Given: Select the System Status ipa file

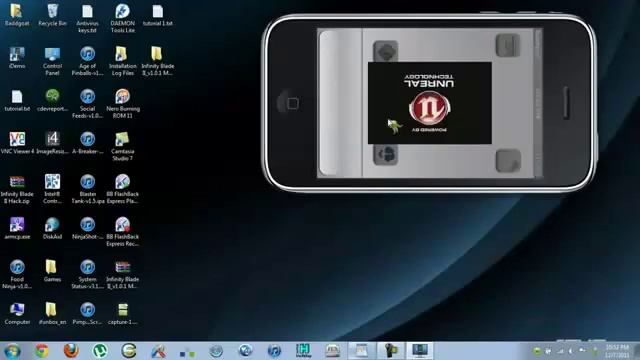Looking at the screenshot, I should pos(87,274).
